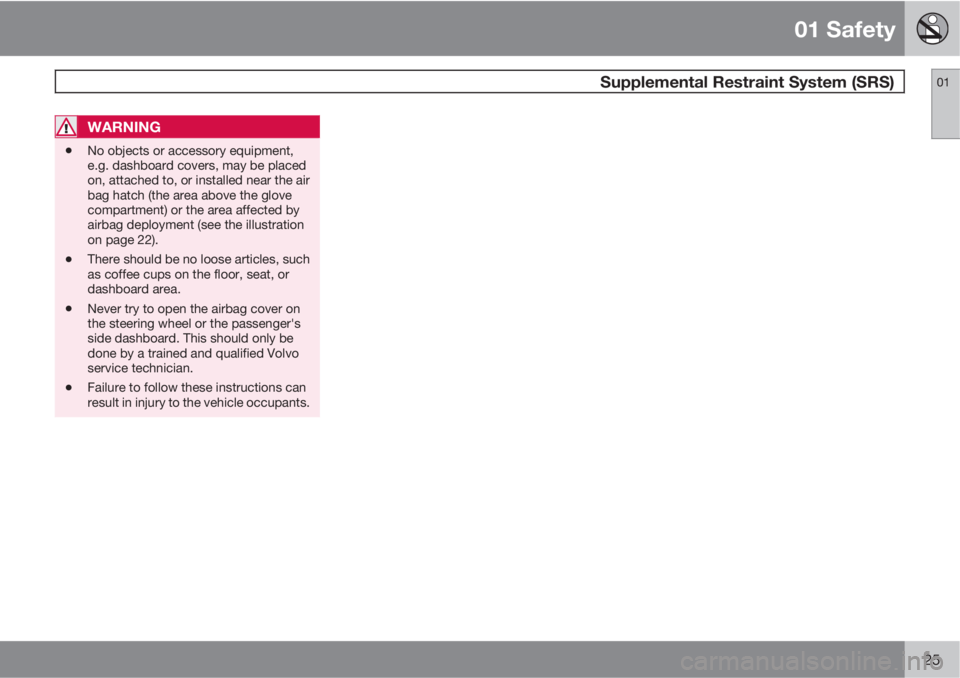The width and height of the screenshot is (960, 678).
Task: Click bullet about opening the airbag cover
Action: 194,339
